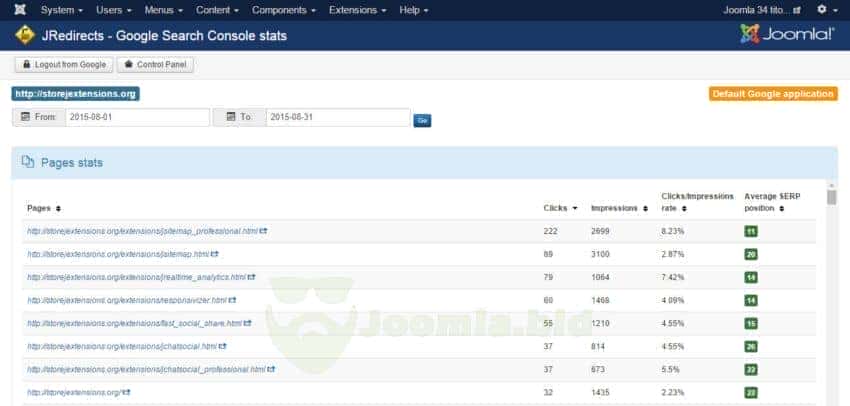Open calendar icon beside To field

(230, 117)
